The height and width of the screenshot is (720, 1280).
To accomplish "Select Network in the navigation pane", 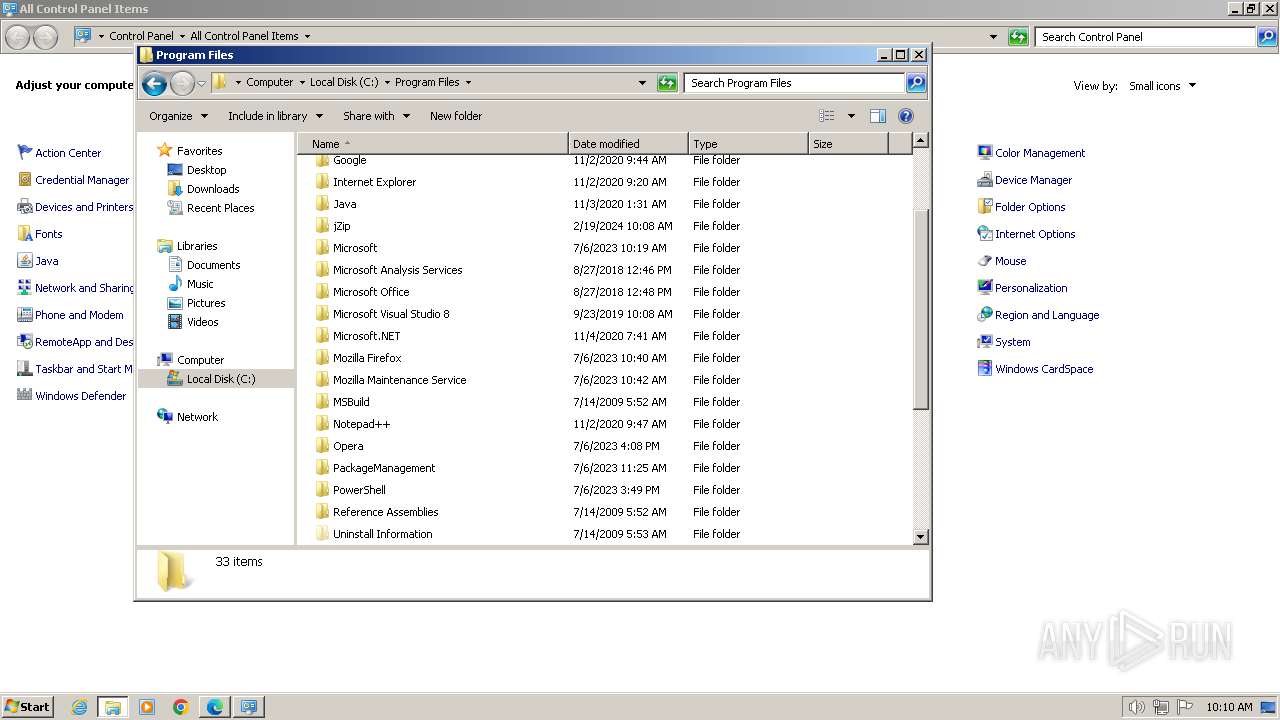I will point(197,417).
